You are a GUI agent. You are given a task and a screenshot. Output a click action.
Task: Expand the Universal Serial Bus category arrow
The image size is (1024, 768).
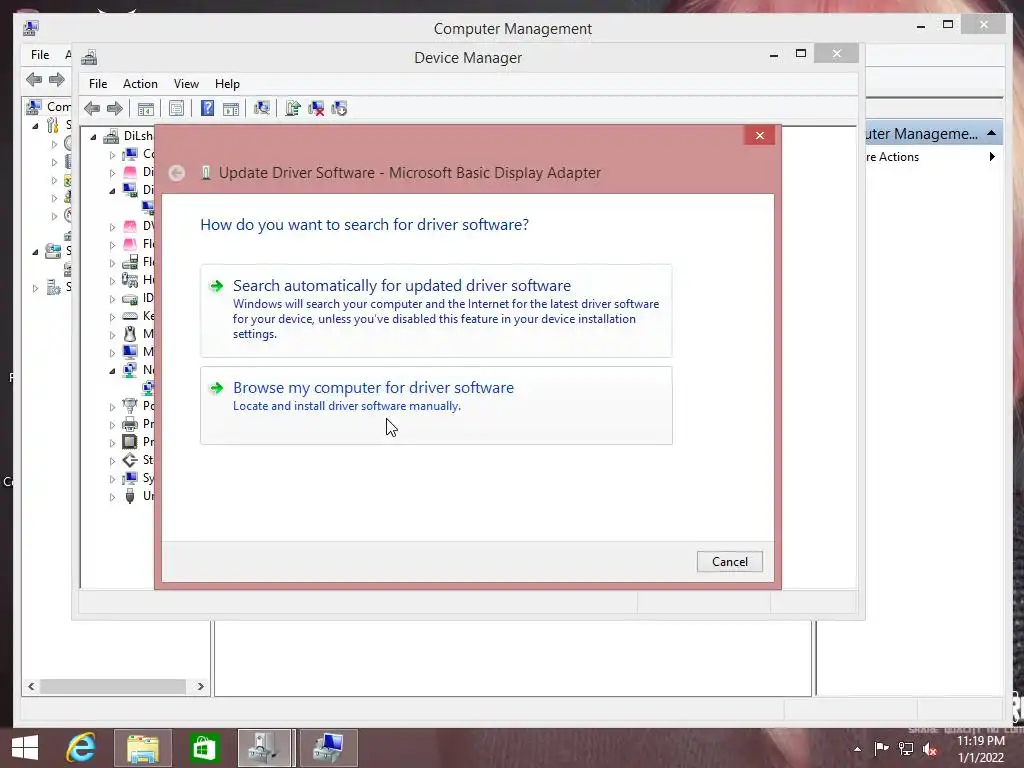coord(112,497)
